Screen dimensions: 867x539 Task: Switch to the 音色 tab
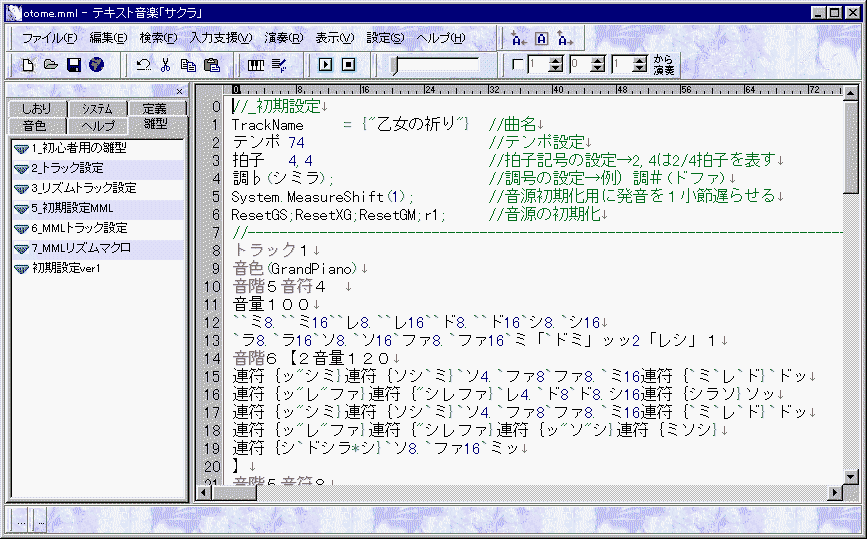point(35,126)
